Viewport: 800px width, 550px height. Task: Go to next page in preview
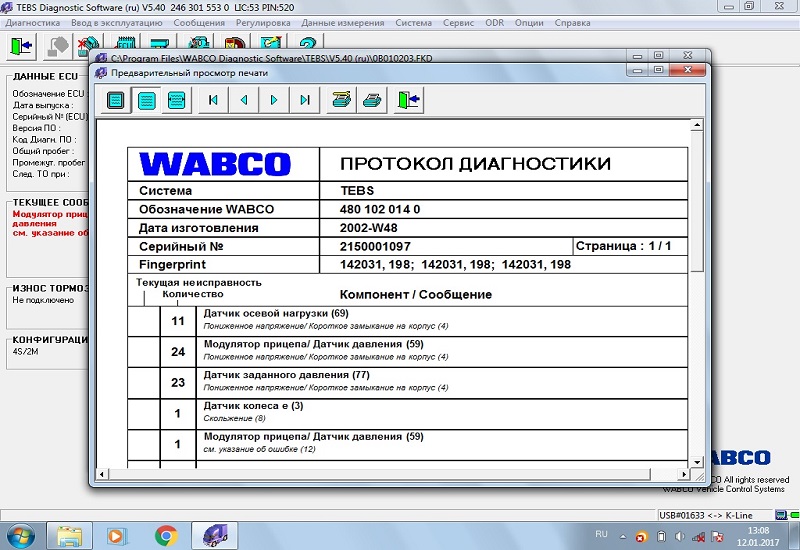[274, 100]
